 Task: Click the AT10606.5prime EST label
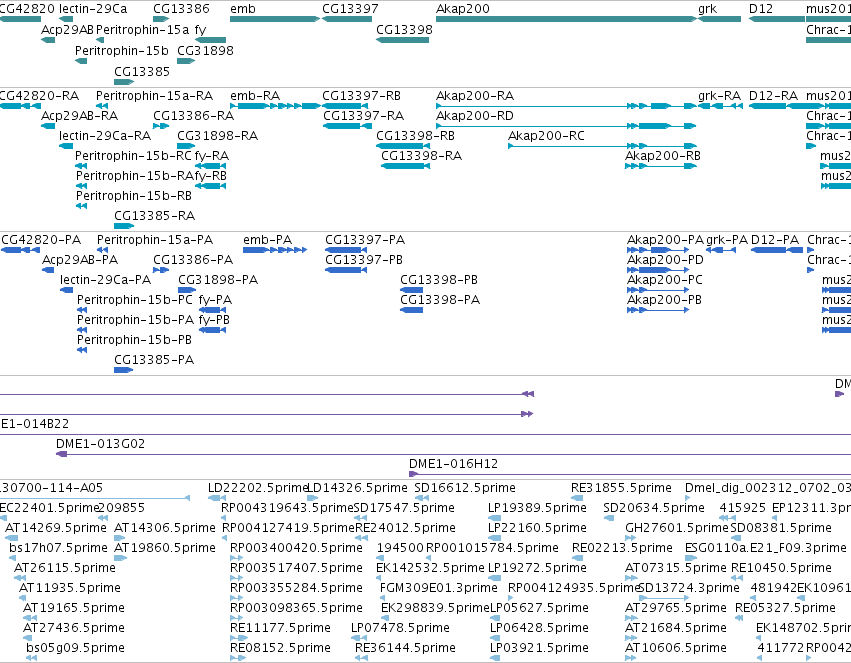tap(675, 649)
